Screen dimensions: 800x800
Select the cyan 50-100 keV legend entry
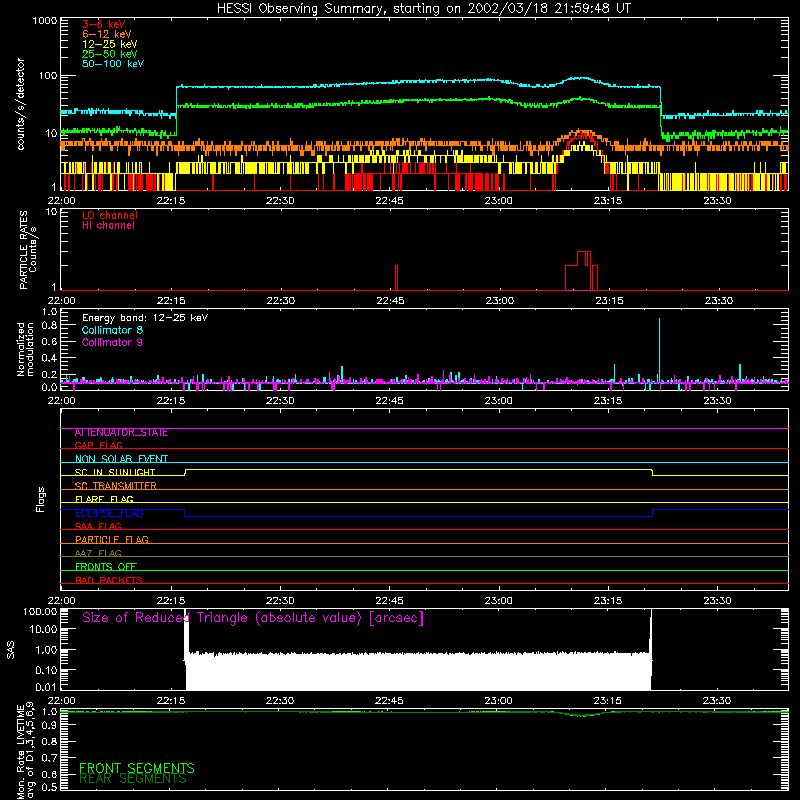[113, 64]
